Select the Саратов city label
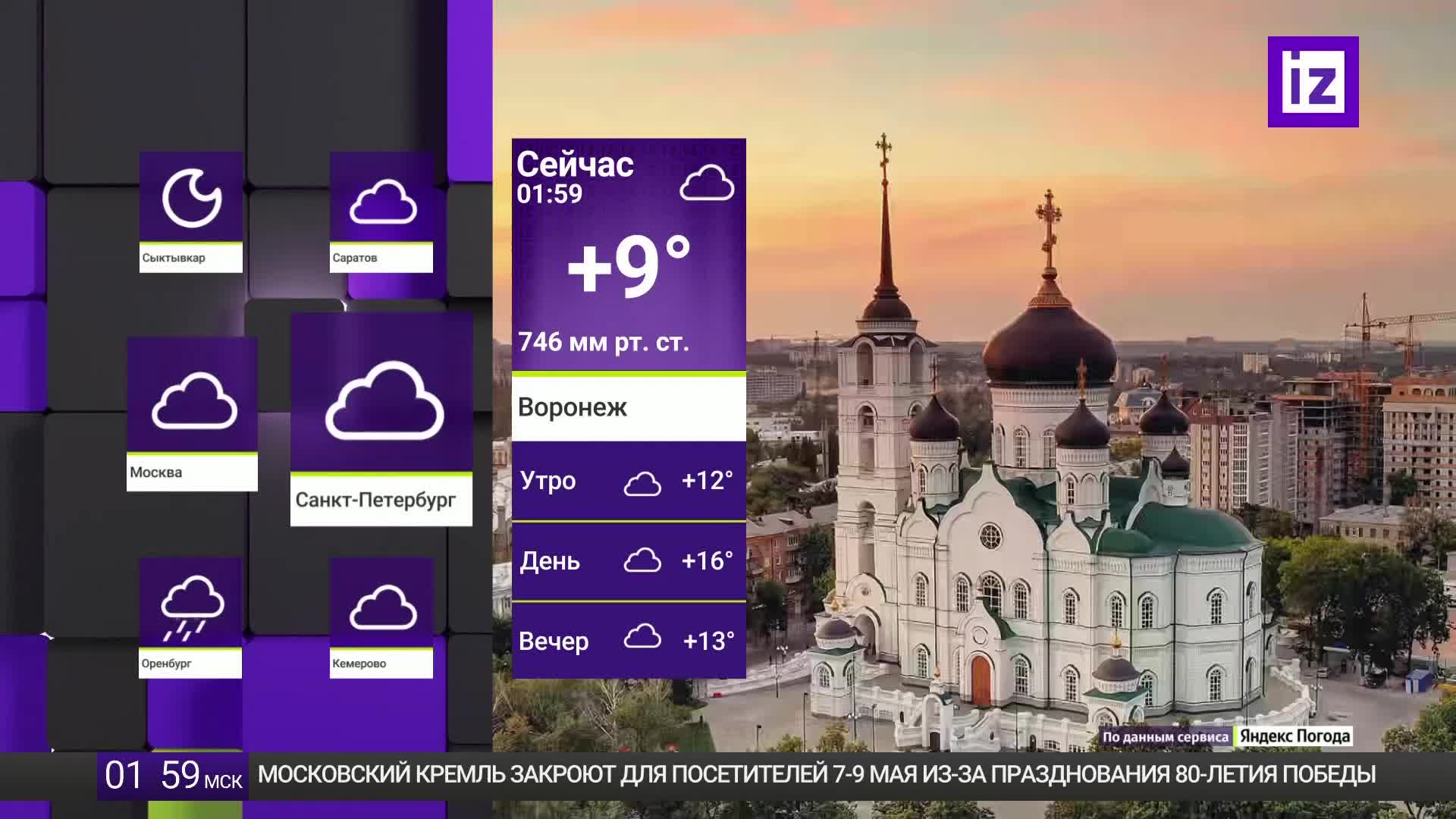Image resolution: width=1456 pixels, height=819 pixels. pos(354,258)
